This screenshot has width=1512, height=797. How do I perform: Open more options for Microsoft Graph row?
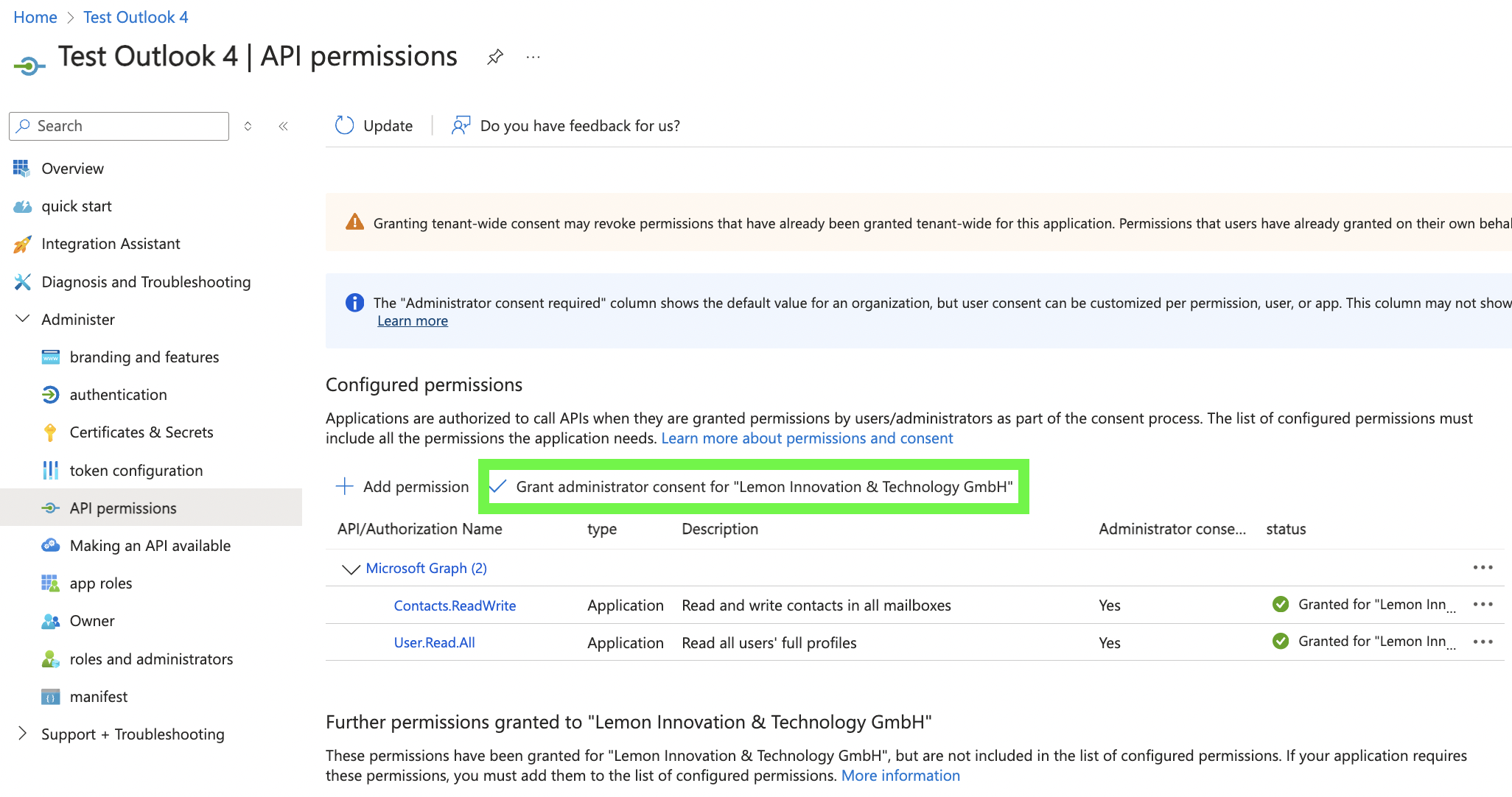(x=1483, y=567)
